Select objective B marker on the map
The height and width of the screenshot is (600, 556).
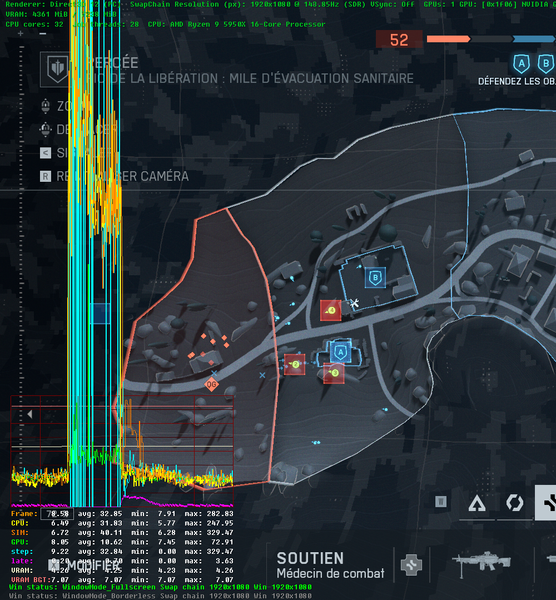[x=375, y=277]
